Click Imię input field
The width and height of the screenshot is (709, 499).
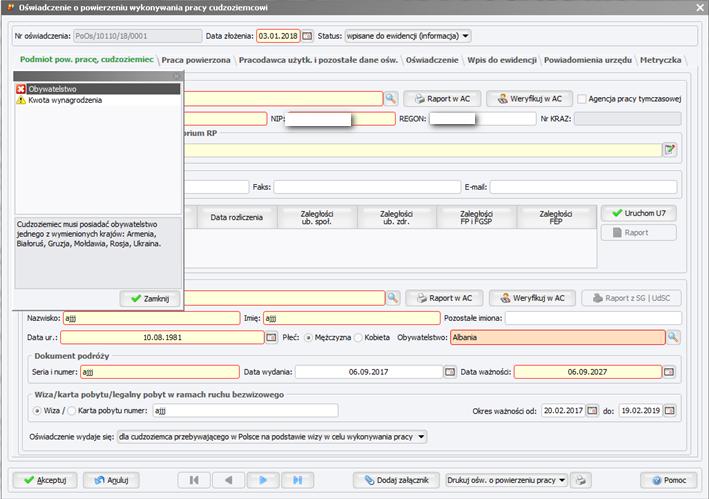[352, 318]
